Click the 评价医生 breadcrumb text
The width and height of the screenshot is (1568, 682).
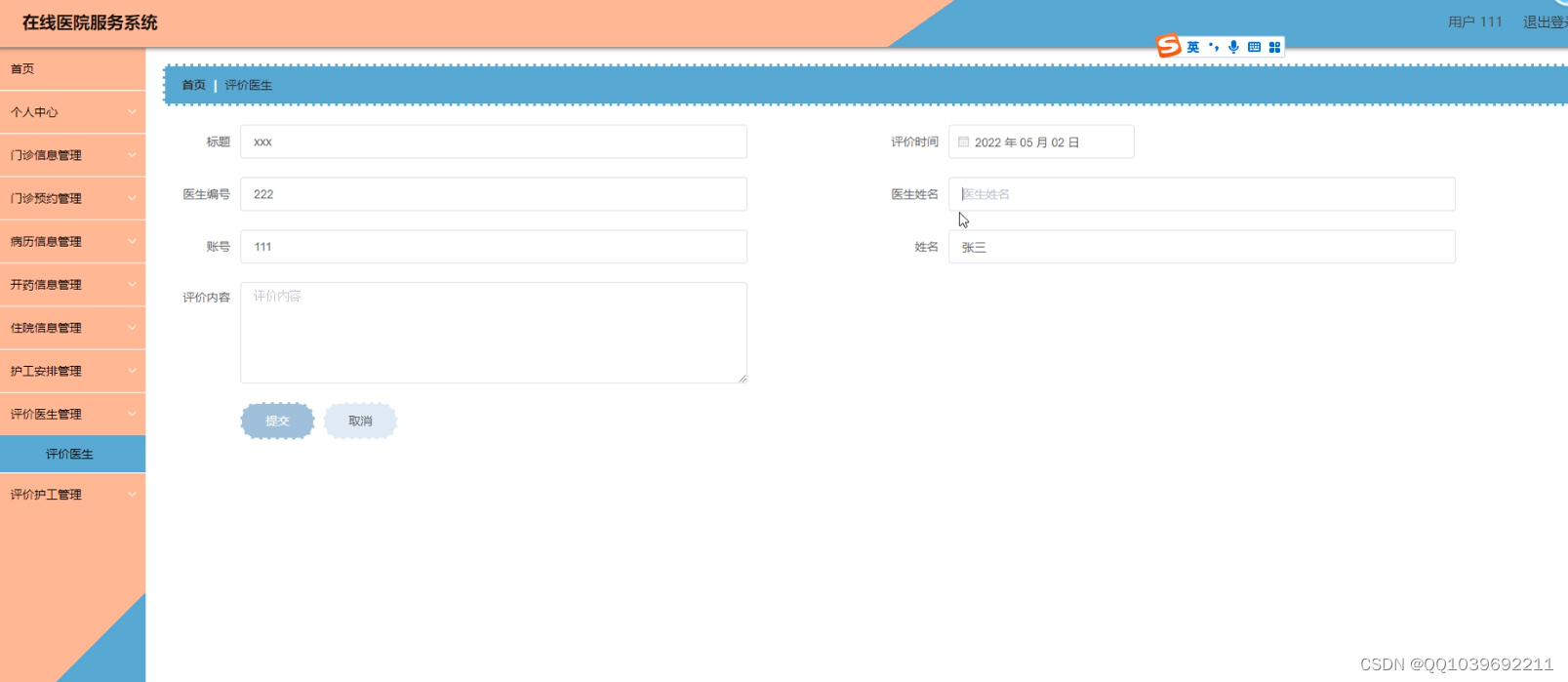tap(249, 85)
